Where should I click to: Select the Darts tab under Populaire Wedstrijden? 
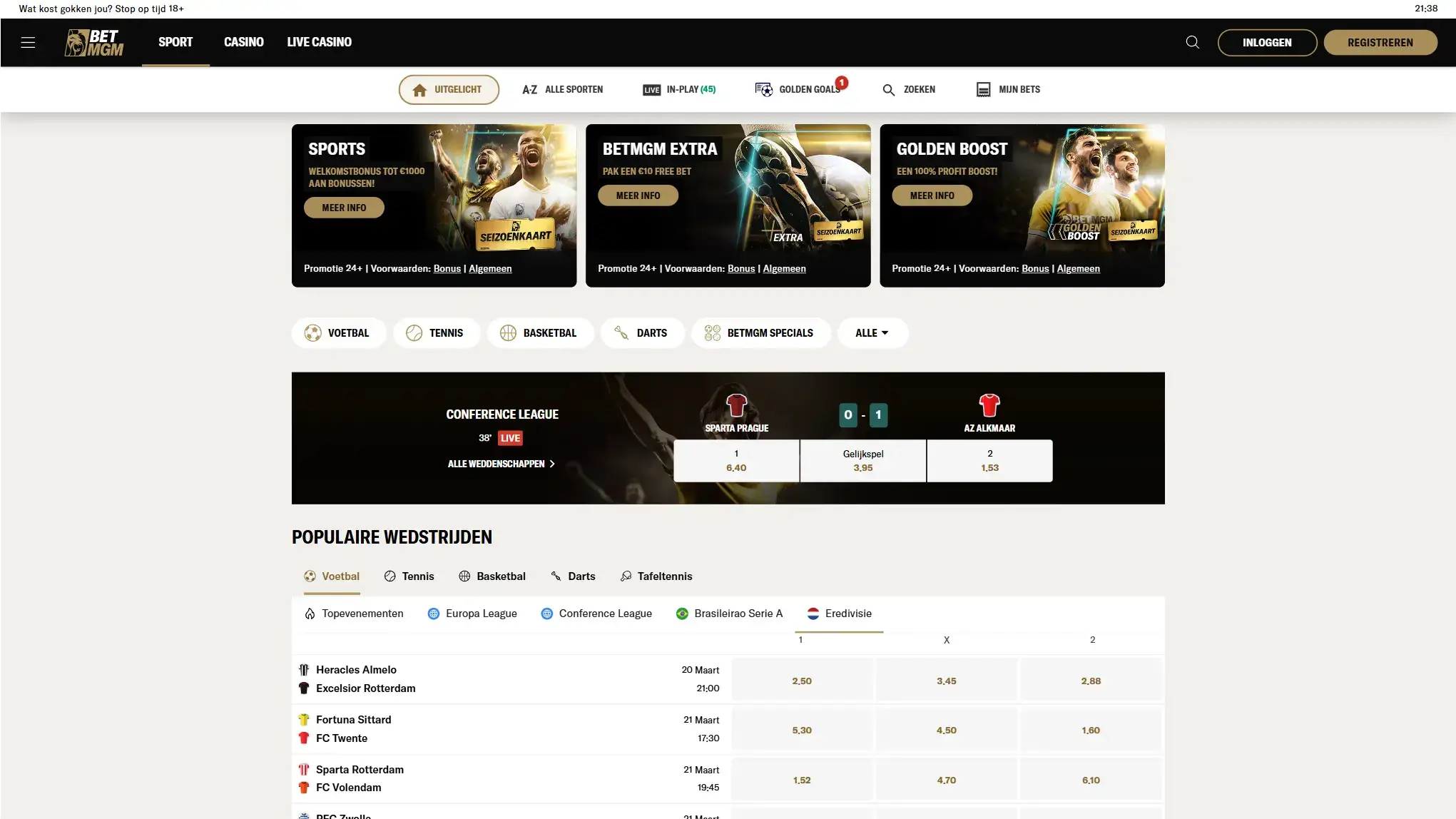[573, 576]
